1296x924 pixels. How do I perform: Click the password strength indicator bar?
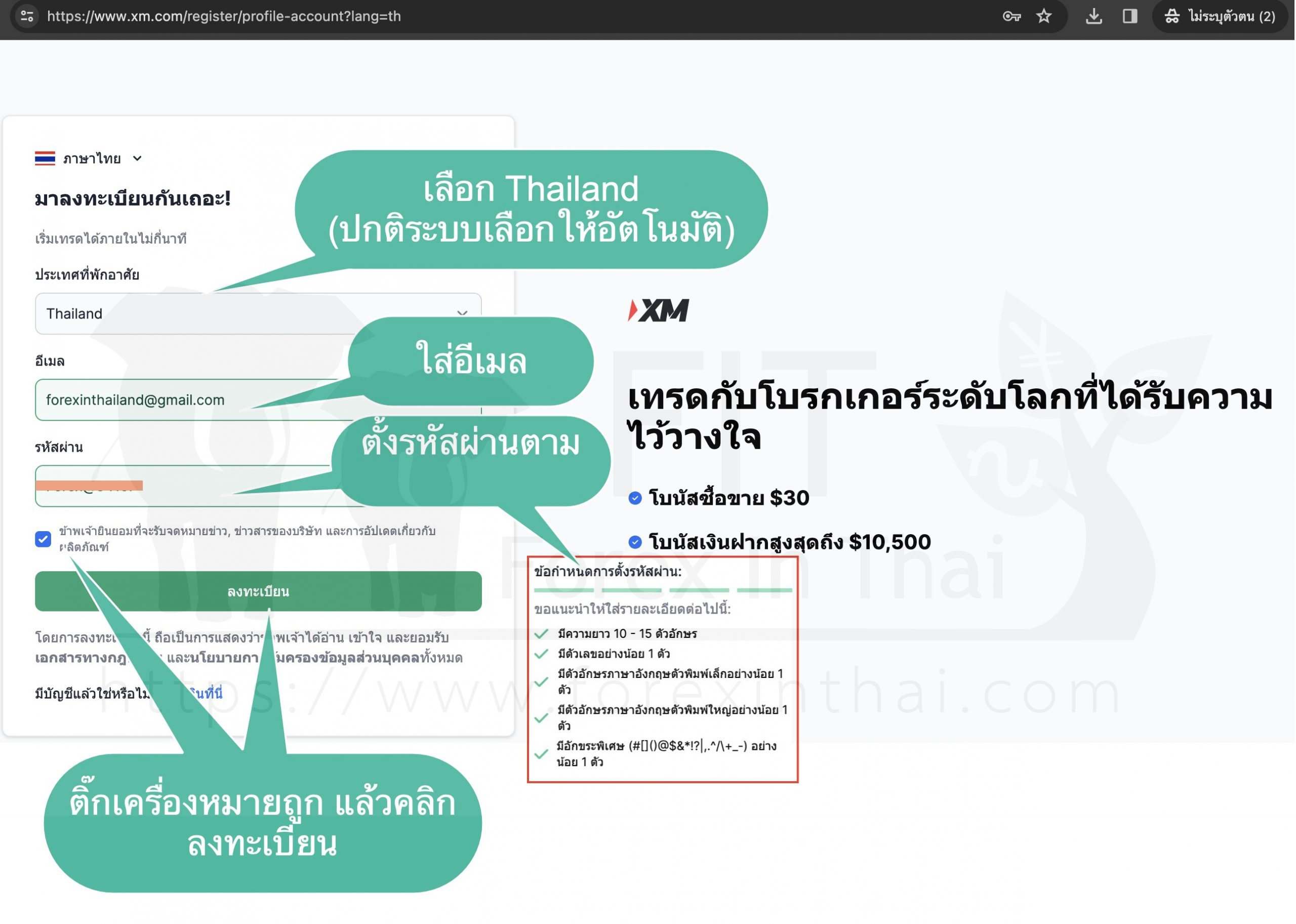pyautogui.click(x=663, y=590)
